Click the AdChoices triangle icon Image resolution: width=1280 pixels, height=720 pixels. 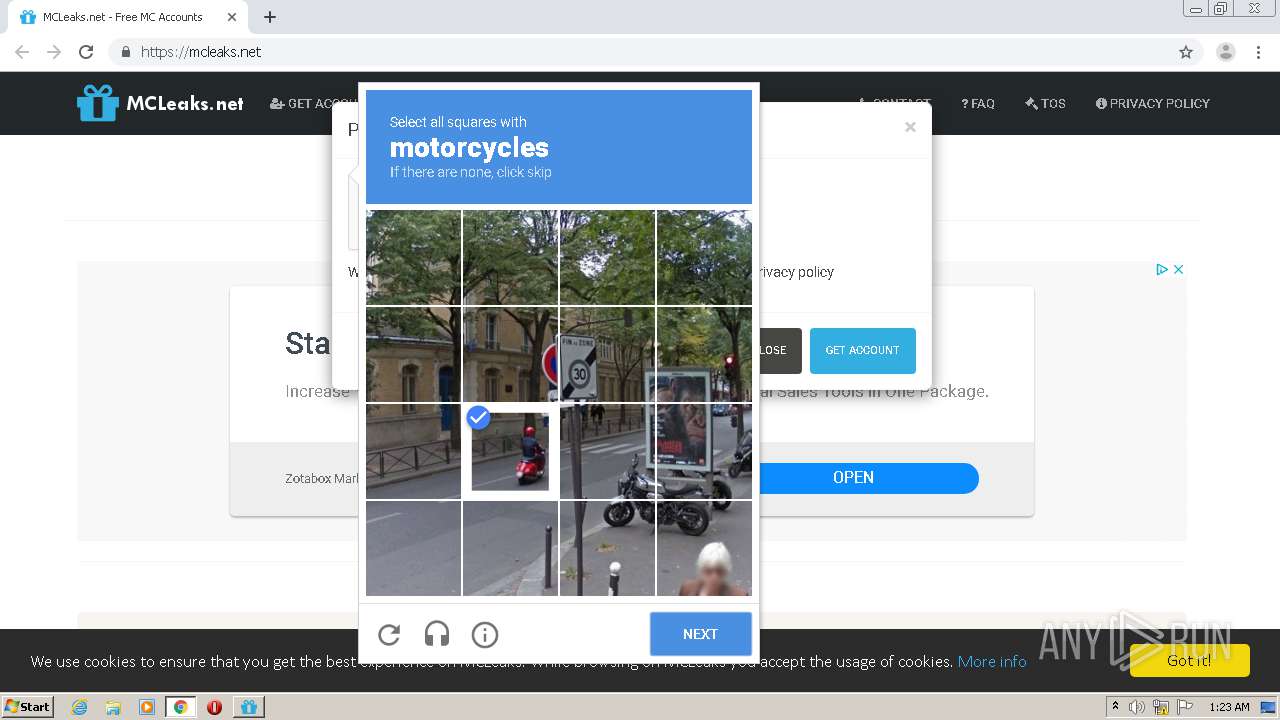pyautogui.click(x=1162, y=269)
